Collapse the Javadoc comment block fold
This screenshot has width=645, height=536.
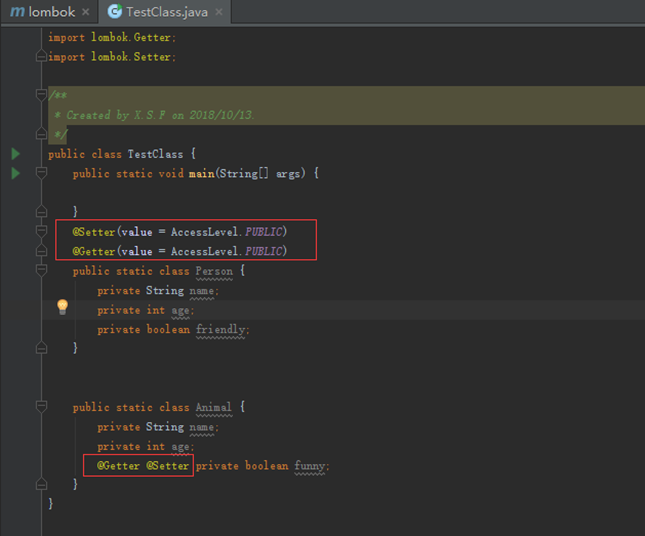click(41, 96)
